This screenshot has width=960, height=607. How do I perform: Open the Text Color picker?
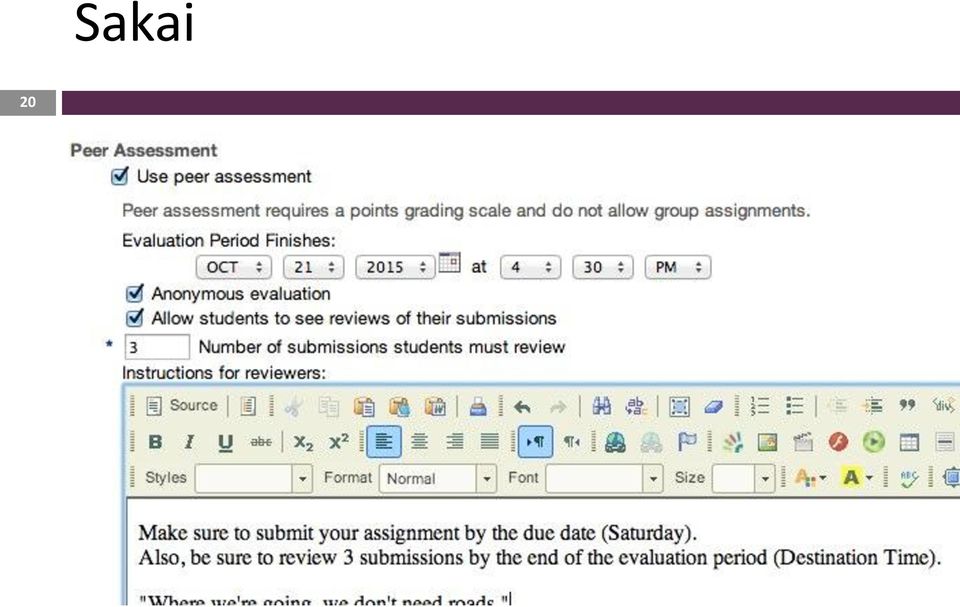(810, 478)
